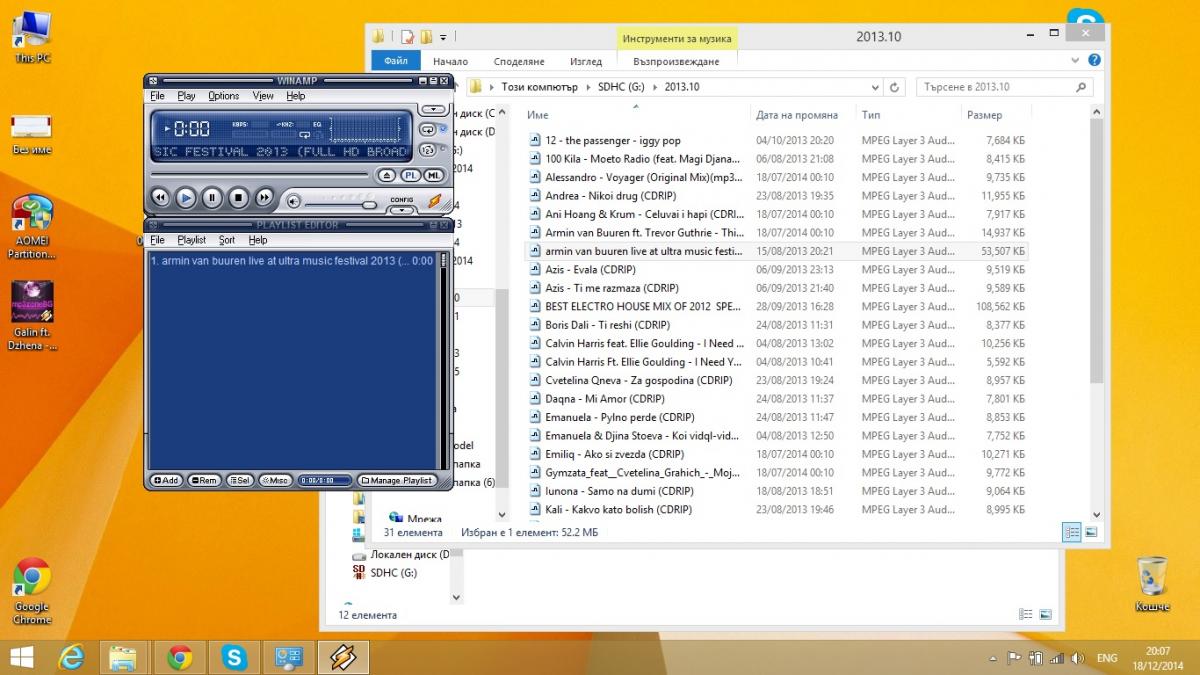The height and width of the screenshot is (675, 1200).
Task: Open the Options menu in Winamp
Action: click(224, 96)
